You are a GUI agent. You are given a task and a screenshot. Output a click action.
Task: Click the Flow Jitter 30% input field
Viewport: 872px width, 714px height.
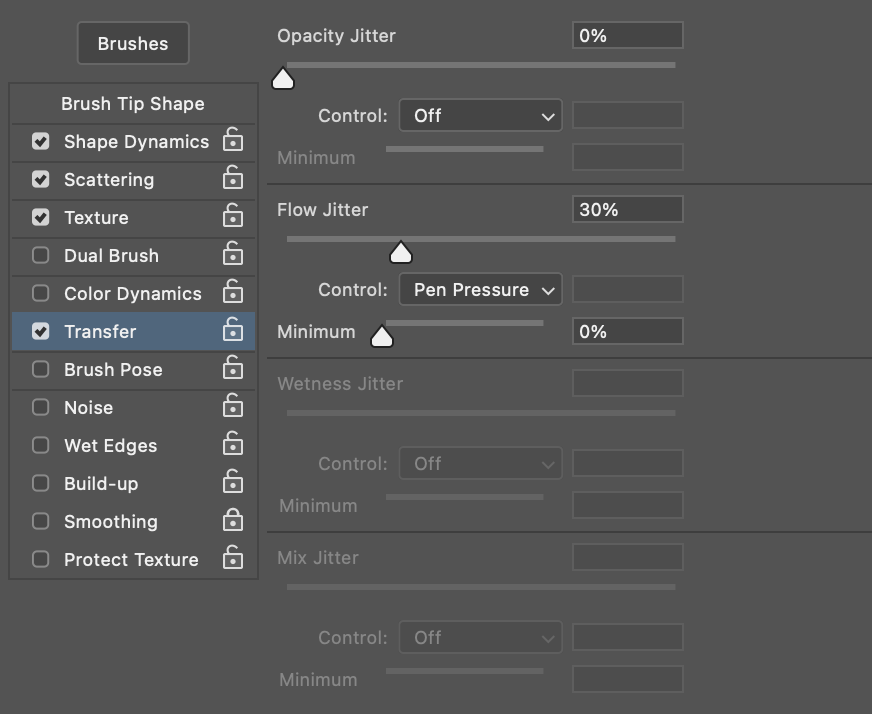[628, 210]
